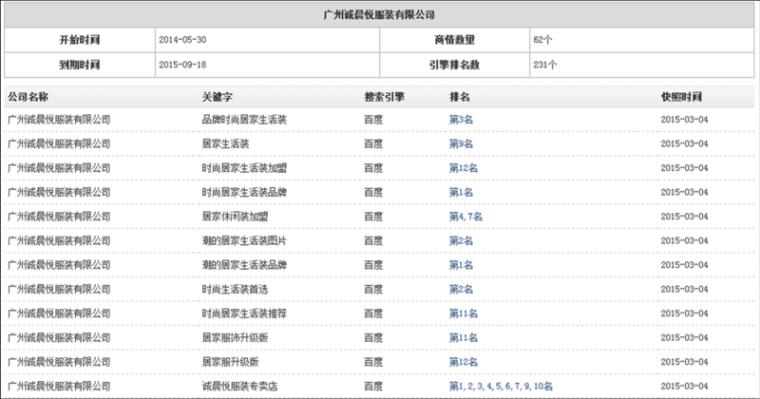
Task: Select the keyword 居家服升级版
Action: 230,362
